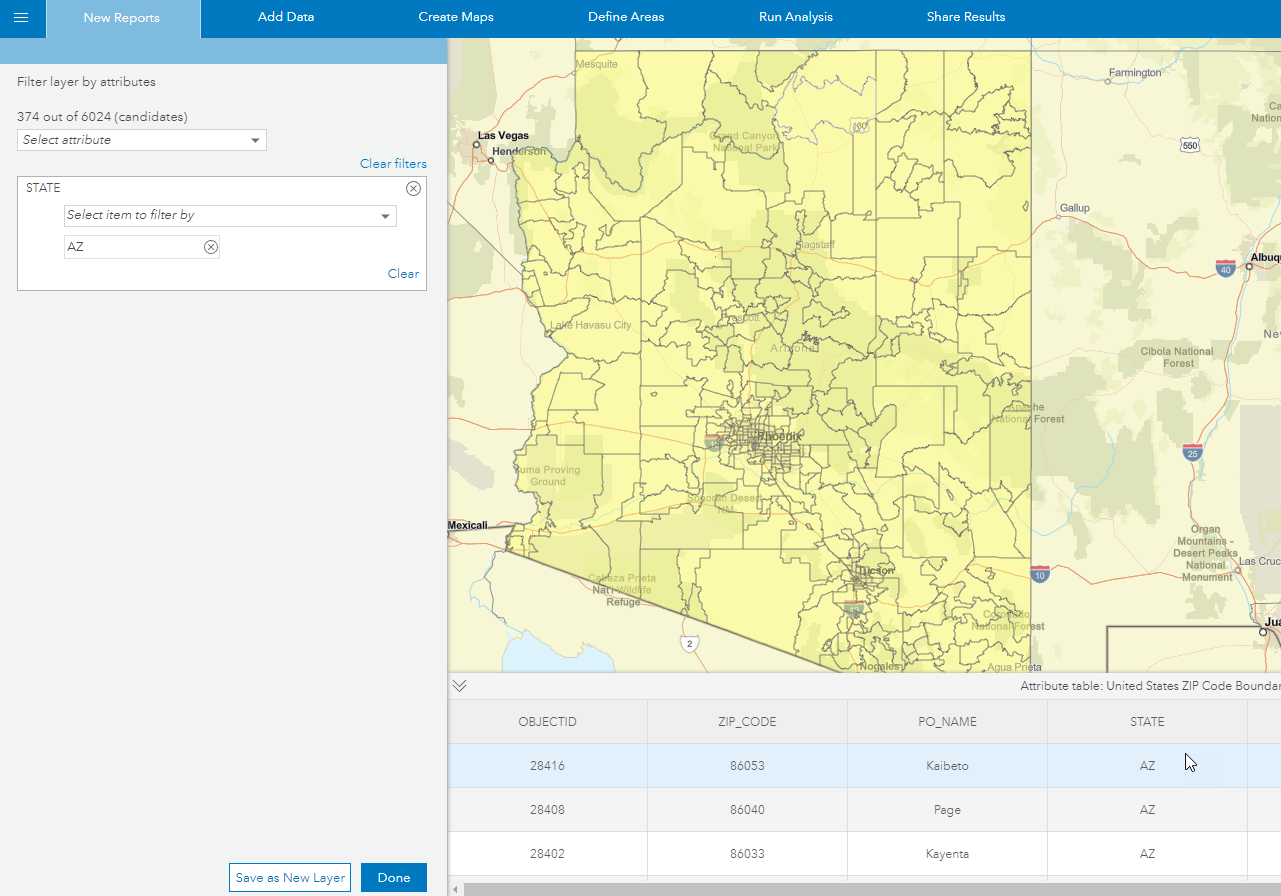Switch to the Share Results tab
Image resolution: width=1281 pixels, height=896 pixels.
(x=965, y=17)
